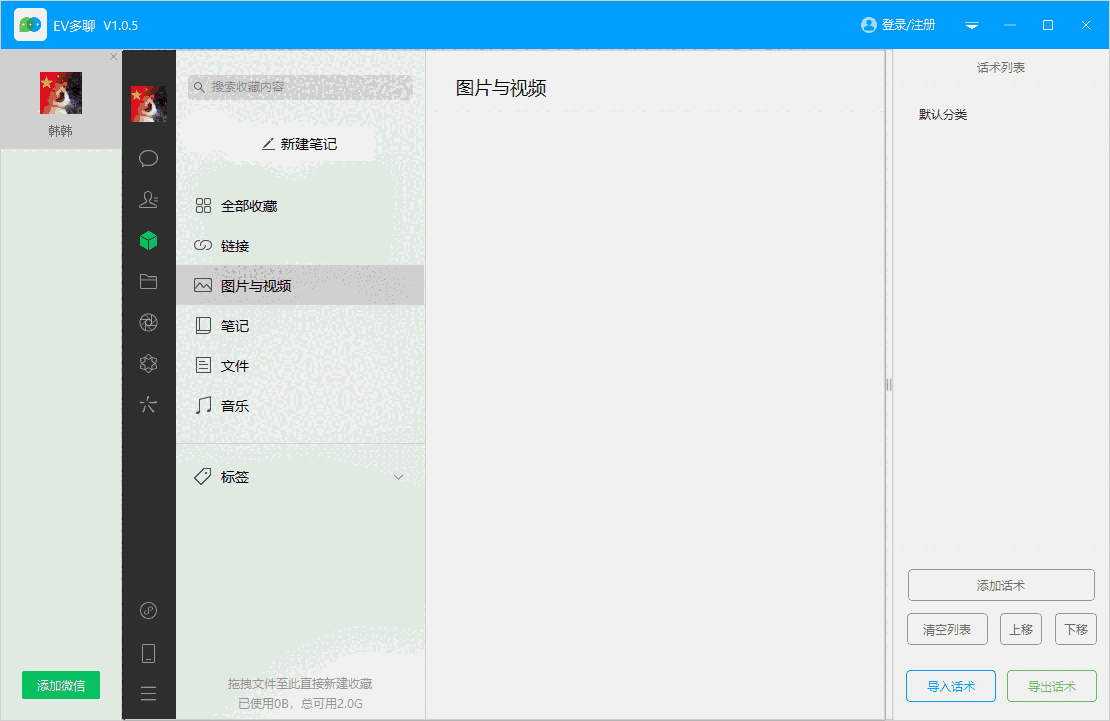This screenshot has width=1110, height=721.
Task: Open the hamburger menu at sidebar bottom
Action: [148, 692]
